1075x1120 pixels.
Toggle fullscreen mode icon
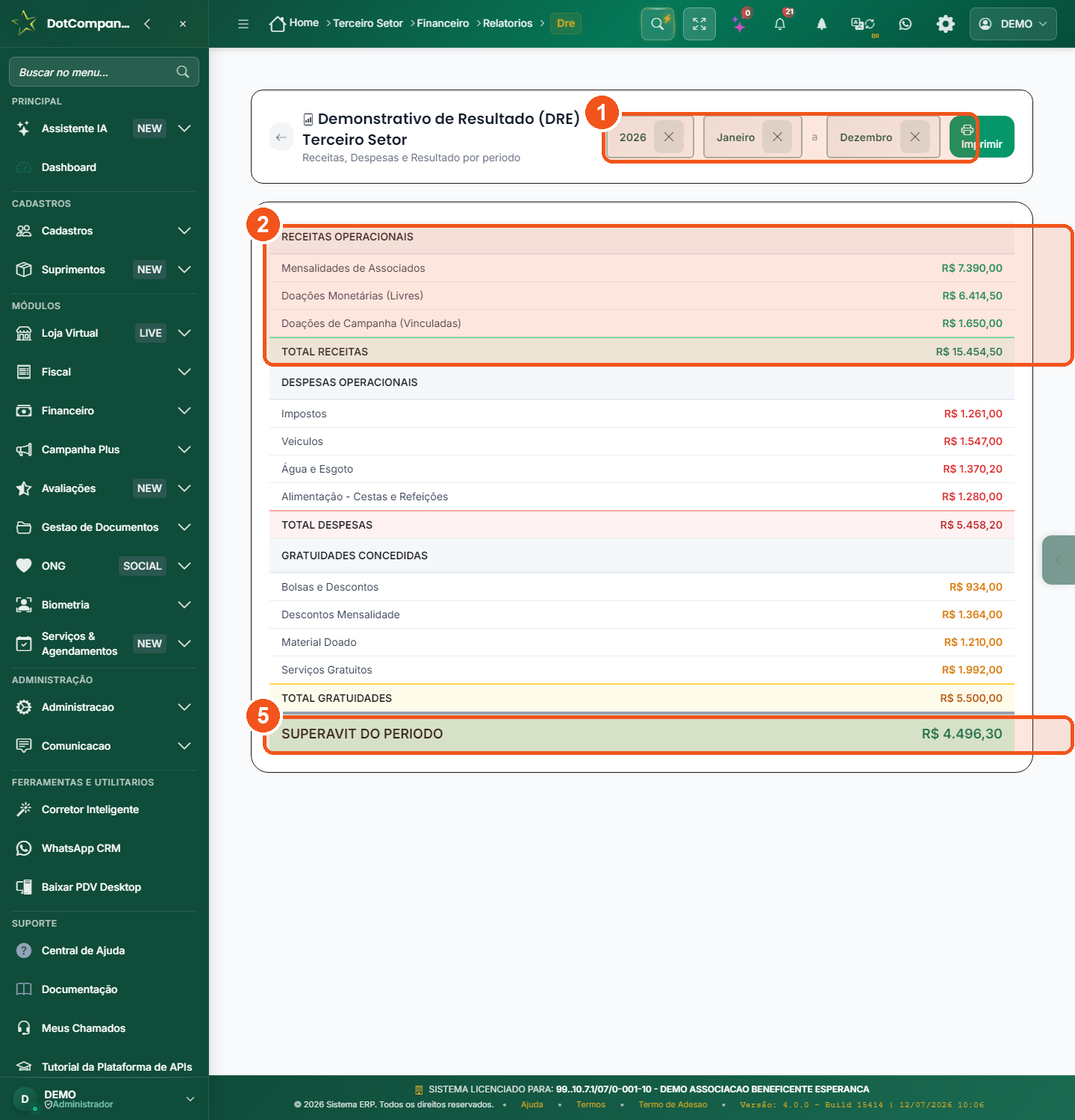point(699,24)
